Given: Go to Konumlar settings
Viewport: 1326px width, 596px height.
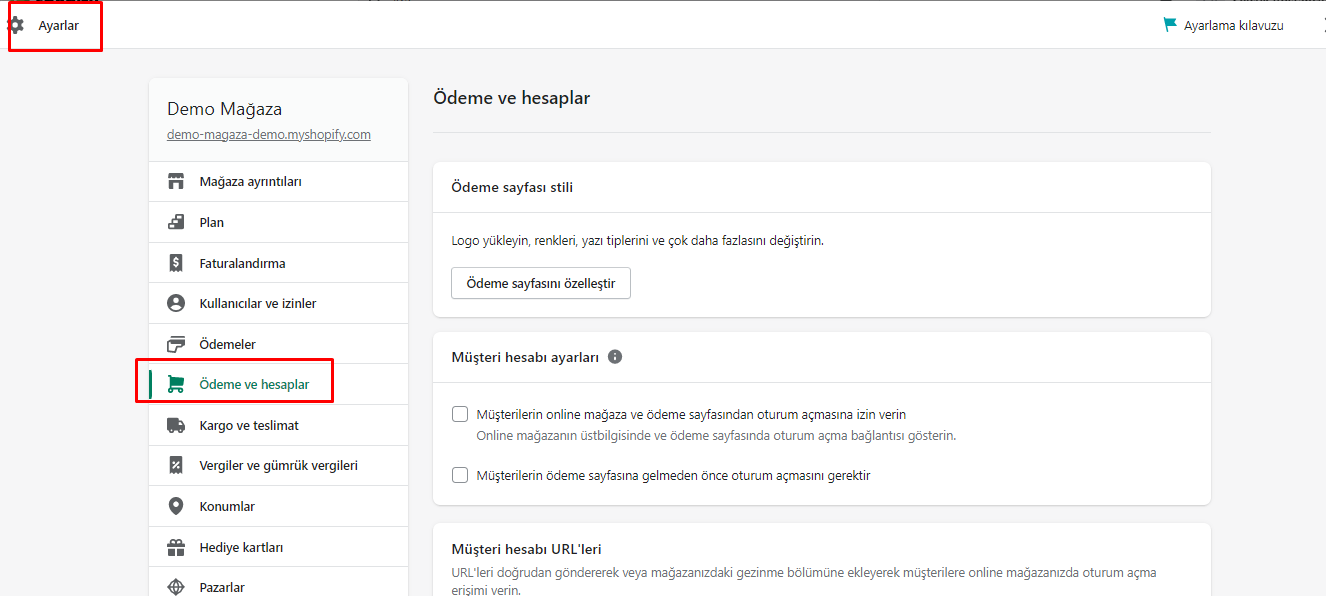Looking at the screenshot, I should click(278, 506).
